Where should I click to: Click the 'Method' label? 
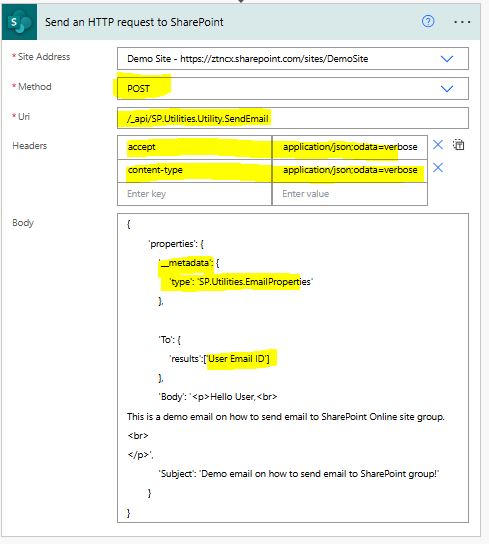35,86
